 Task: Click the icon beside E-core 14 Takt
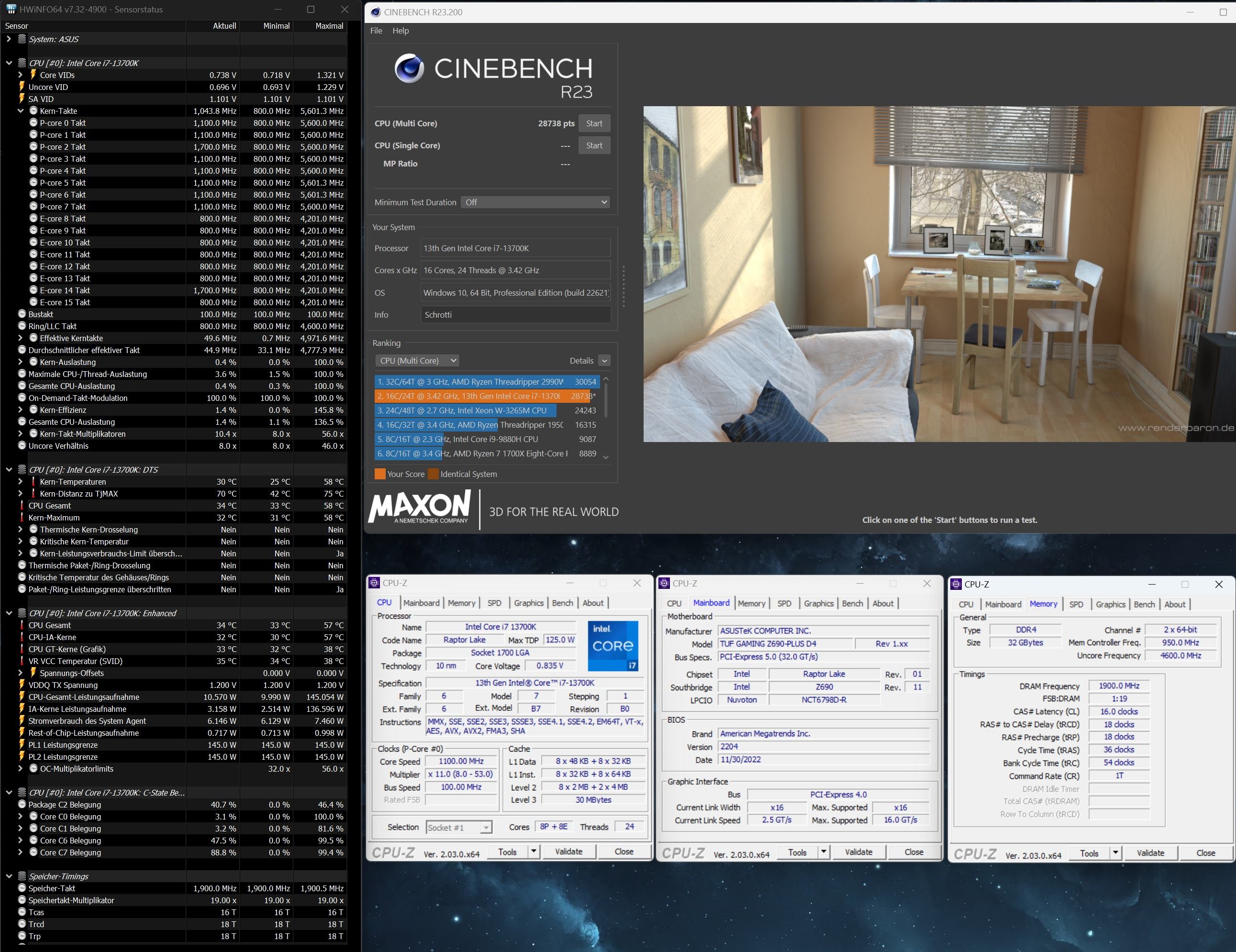[x=33, y=290]
